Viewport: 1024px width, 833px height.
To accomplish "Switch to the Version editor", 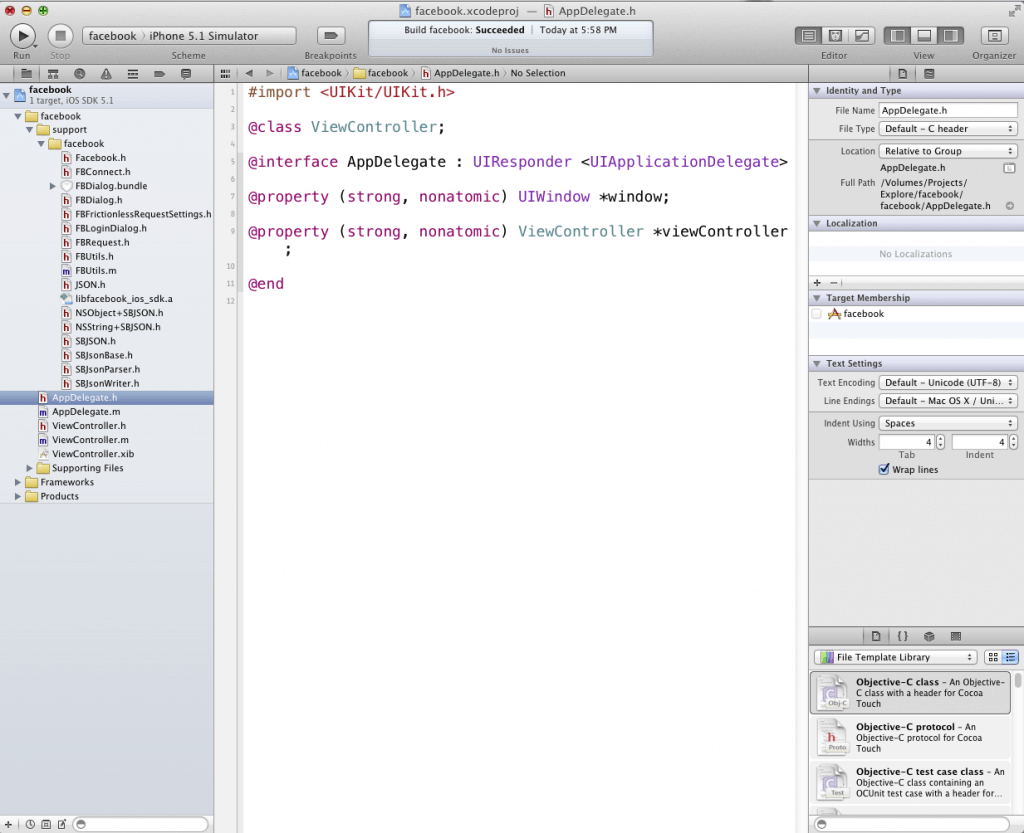I will click(x=861, y=36).
